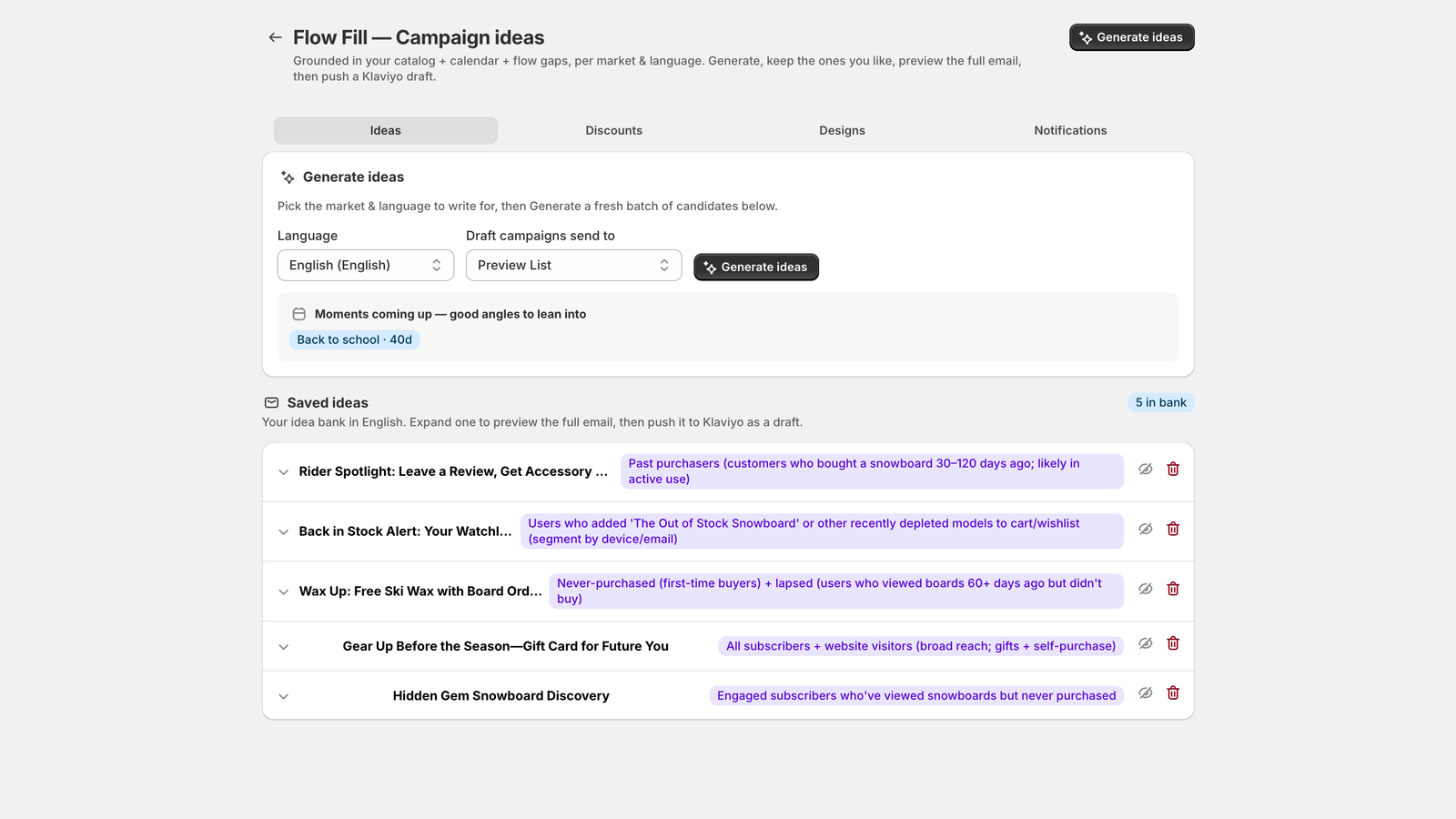Delete the Hidden Gem Snowboard Discovery idea

(1173, 693)
